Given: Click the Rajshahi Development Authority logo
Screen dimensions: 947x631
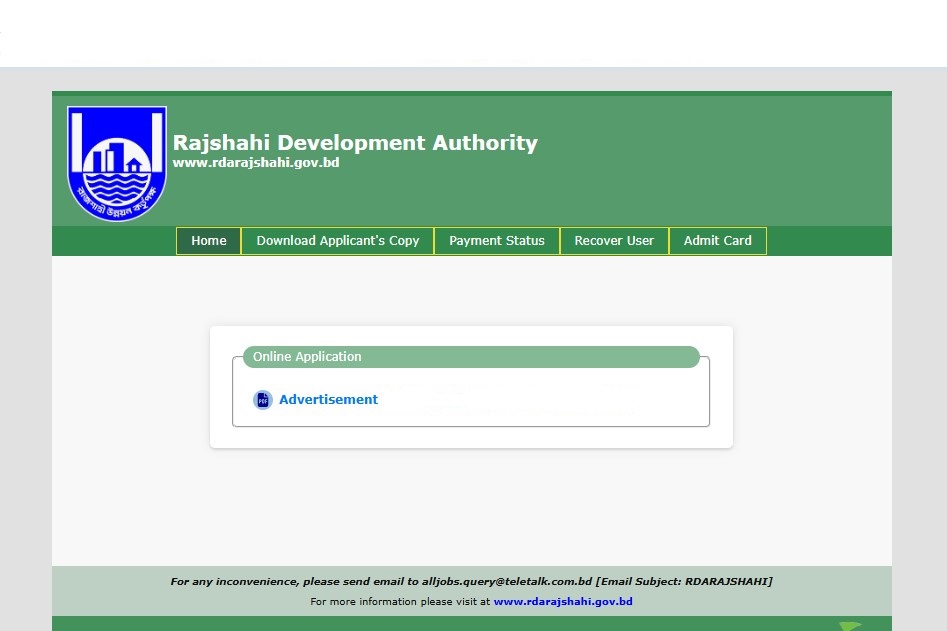Looking at the screenshot, I should (x=117, y=163).
